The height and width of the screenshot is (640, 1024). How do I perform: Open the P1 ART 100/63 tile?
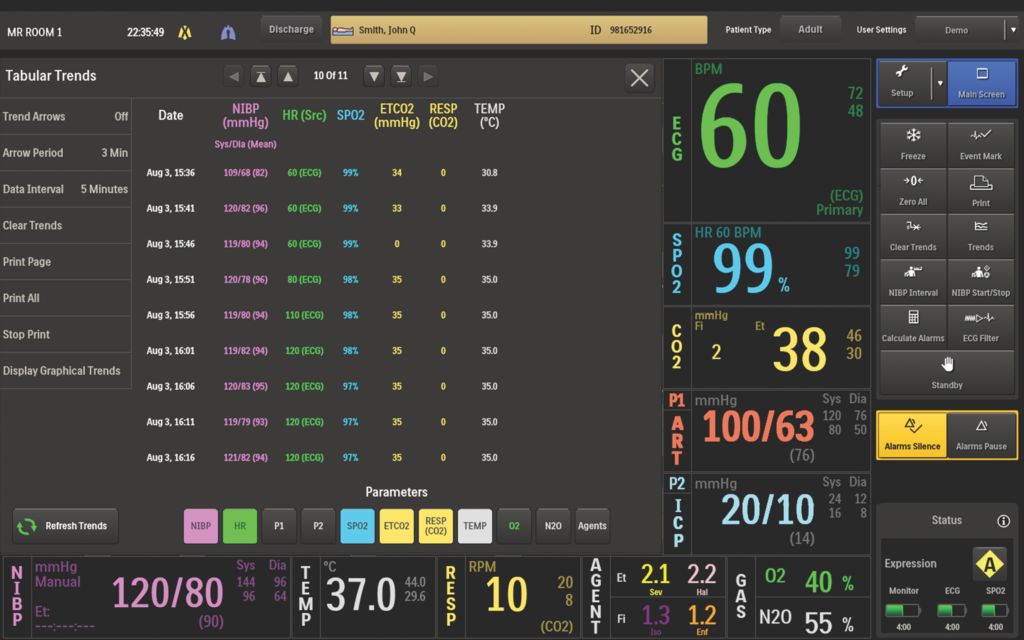[767, 431]
